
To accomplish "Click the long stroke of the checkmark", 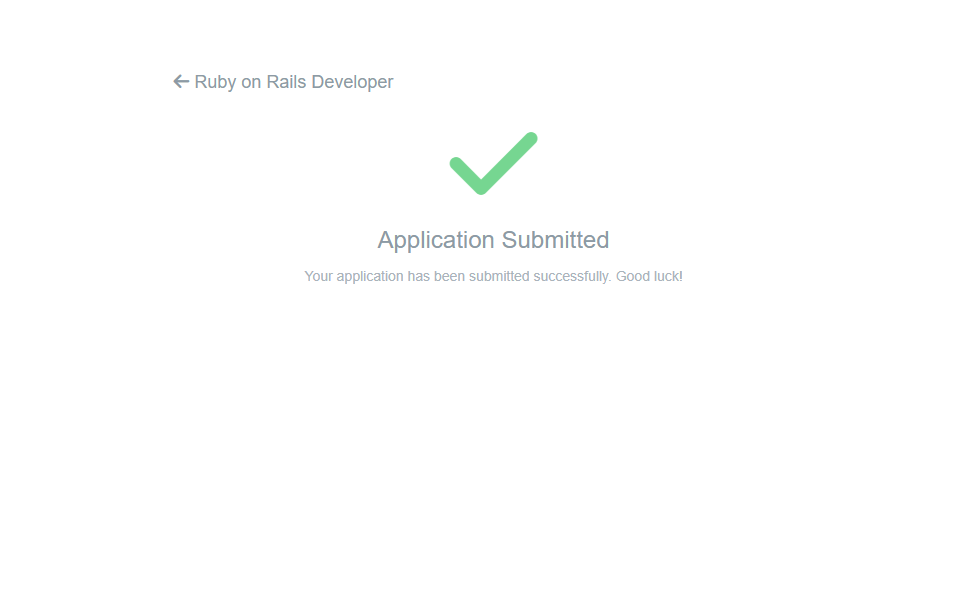I will click(510, 160).
